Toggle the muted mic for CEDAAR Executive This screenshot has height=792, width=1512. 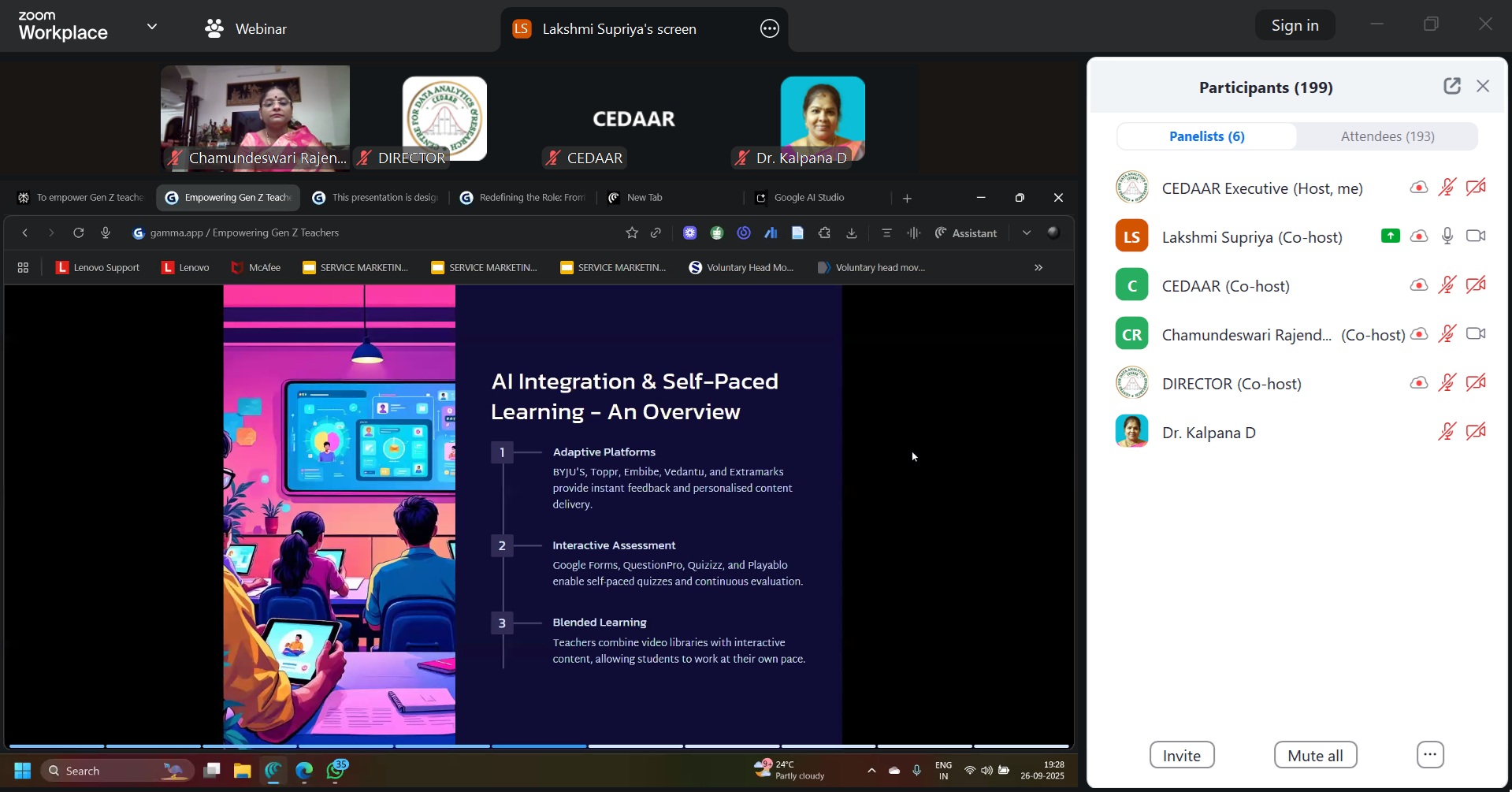[x=1447, y=188]
